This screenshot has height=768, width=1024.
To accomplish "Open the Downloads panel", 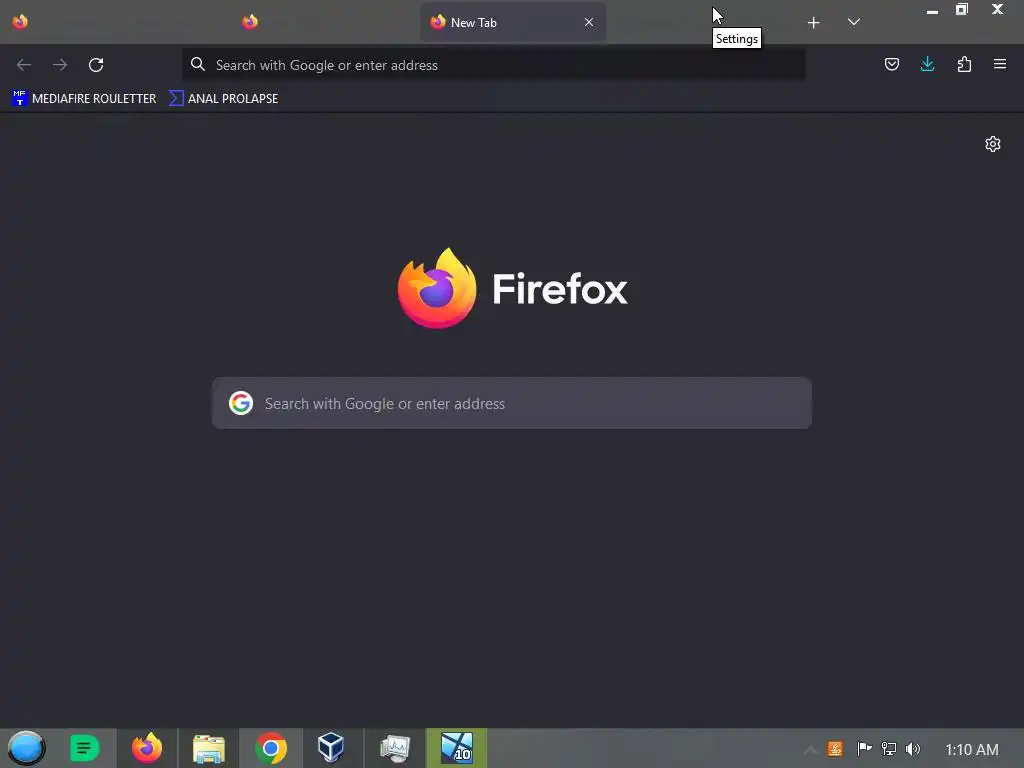I will pyautogui.click(x=927, y=64).
